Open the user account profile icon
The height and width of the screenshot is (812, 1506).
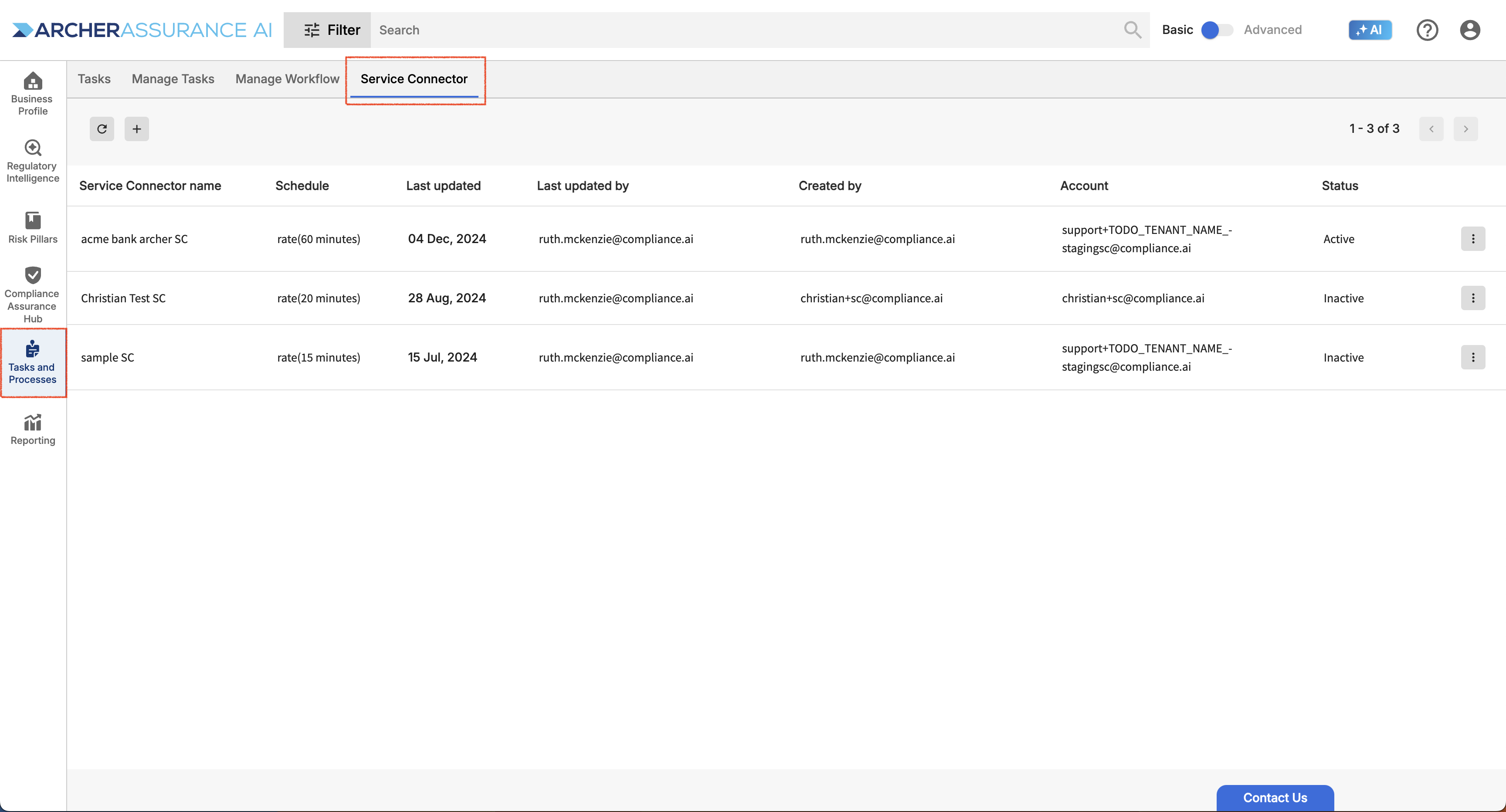point(1470,30)
